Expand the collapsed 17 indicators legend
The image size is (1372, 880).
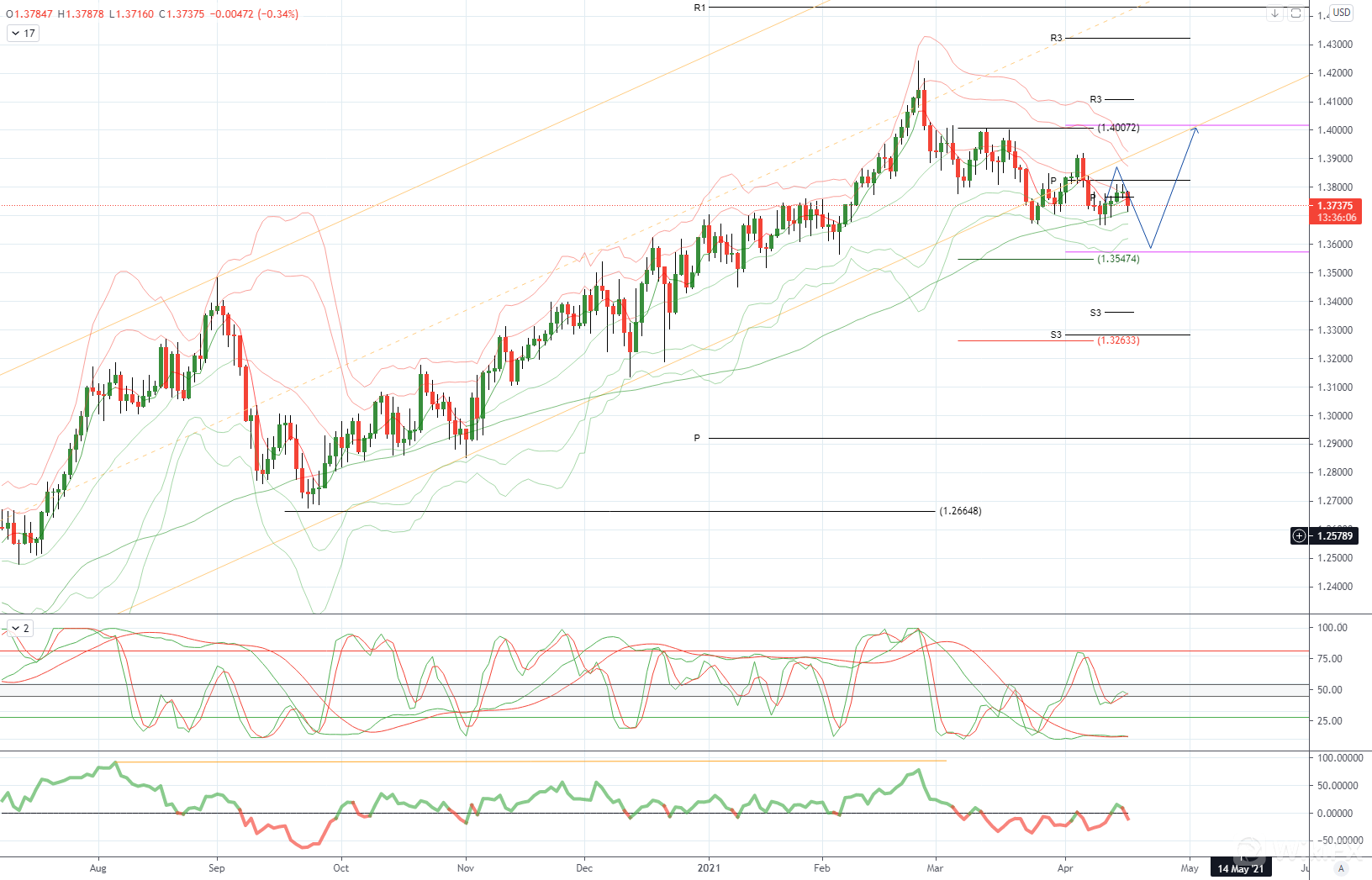tap(22, 34)
